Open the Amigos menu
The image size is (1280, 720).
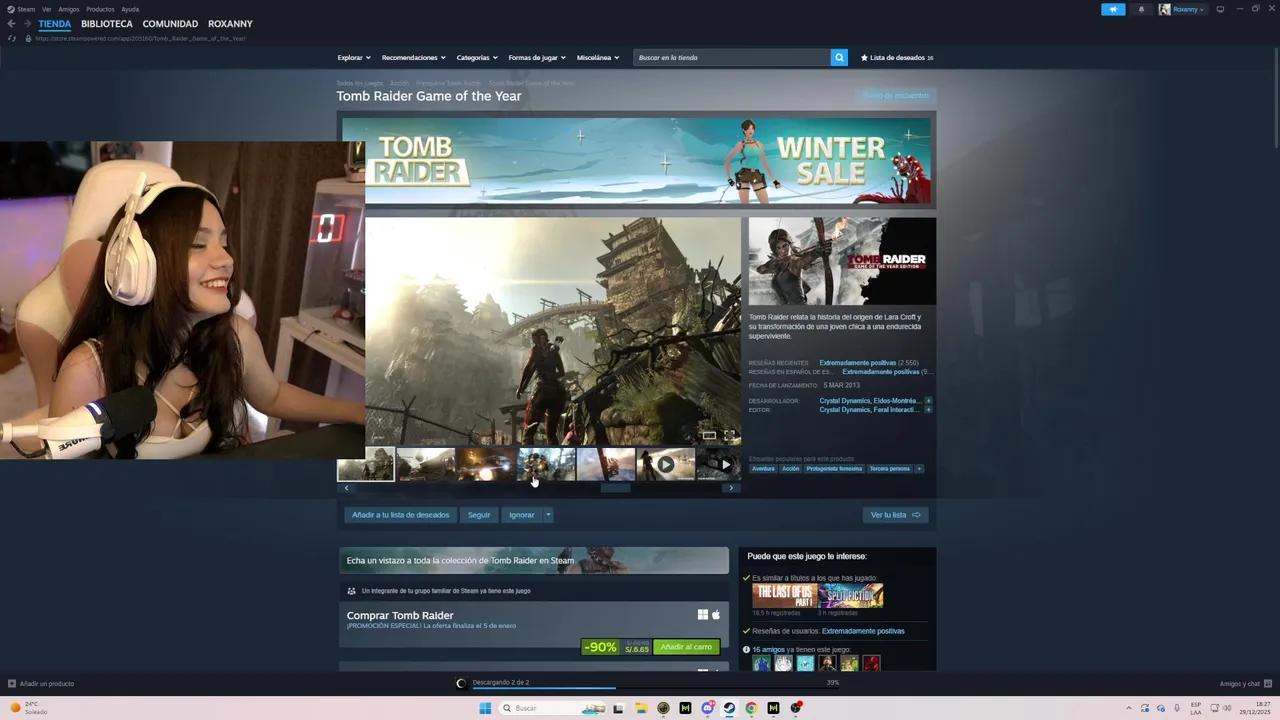click(x=68, y=9)
